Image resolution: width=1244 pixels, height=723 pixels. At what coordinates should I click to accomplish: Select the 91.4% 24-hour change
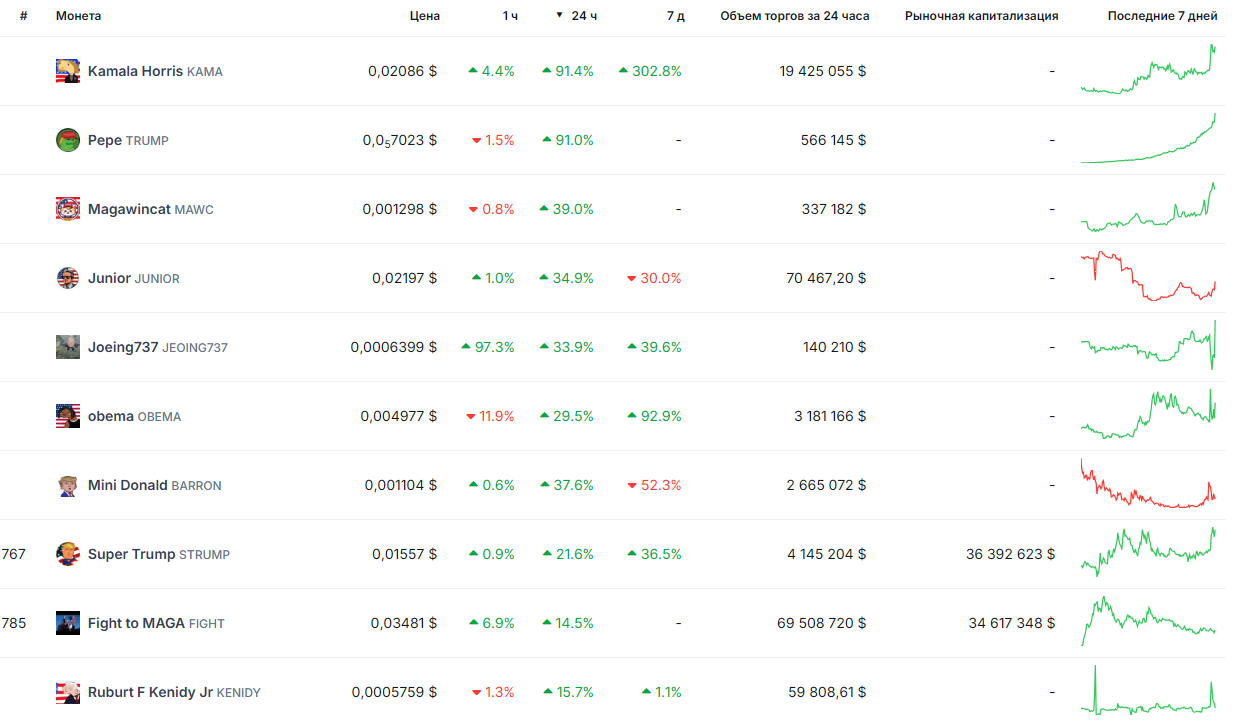(568, 71)
